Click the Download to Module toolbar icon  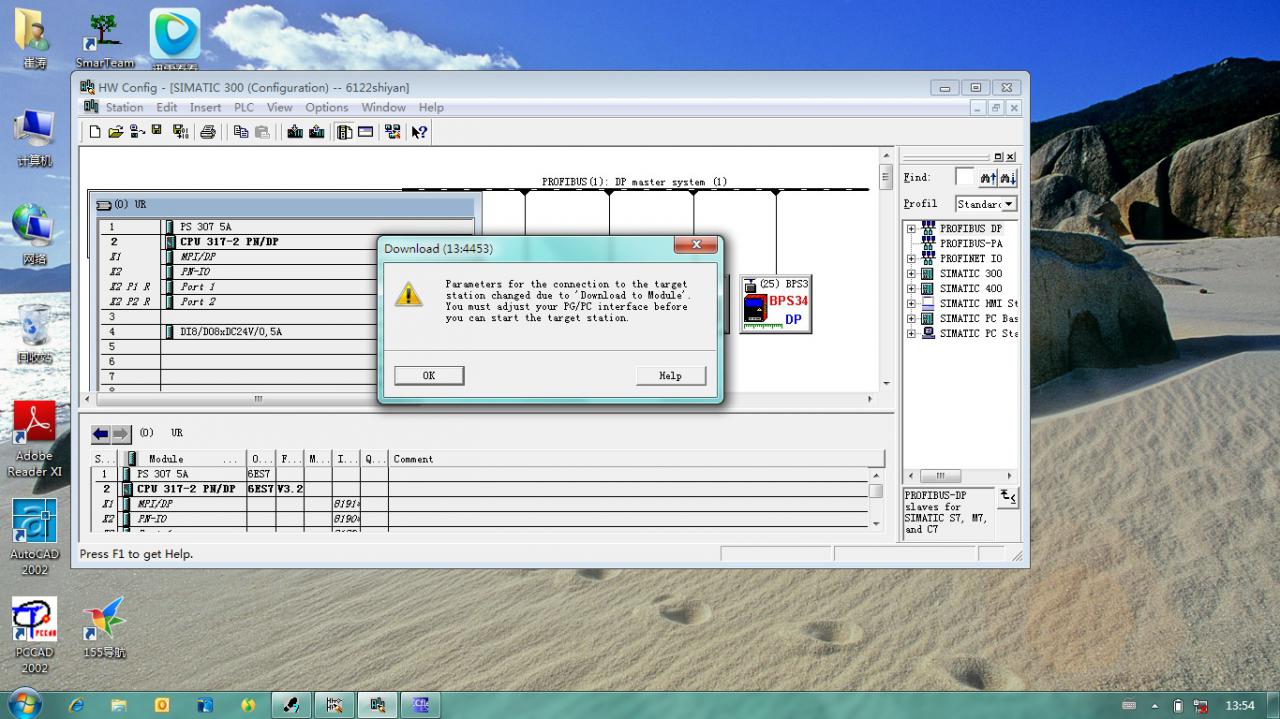tap(295, 131)
